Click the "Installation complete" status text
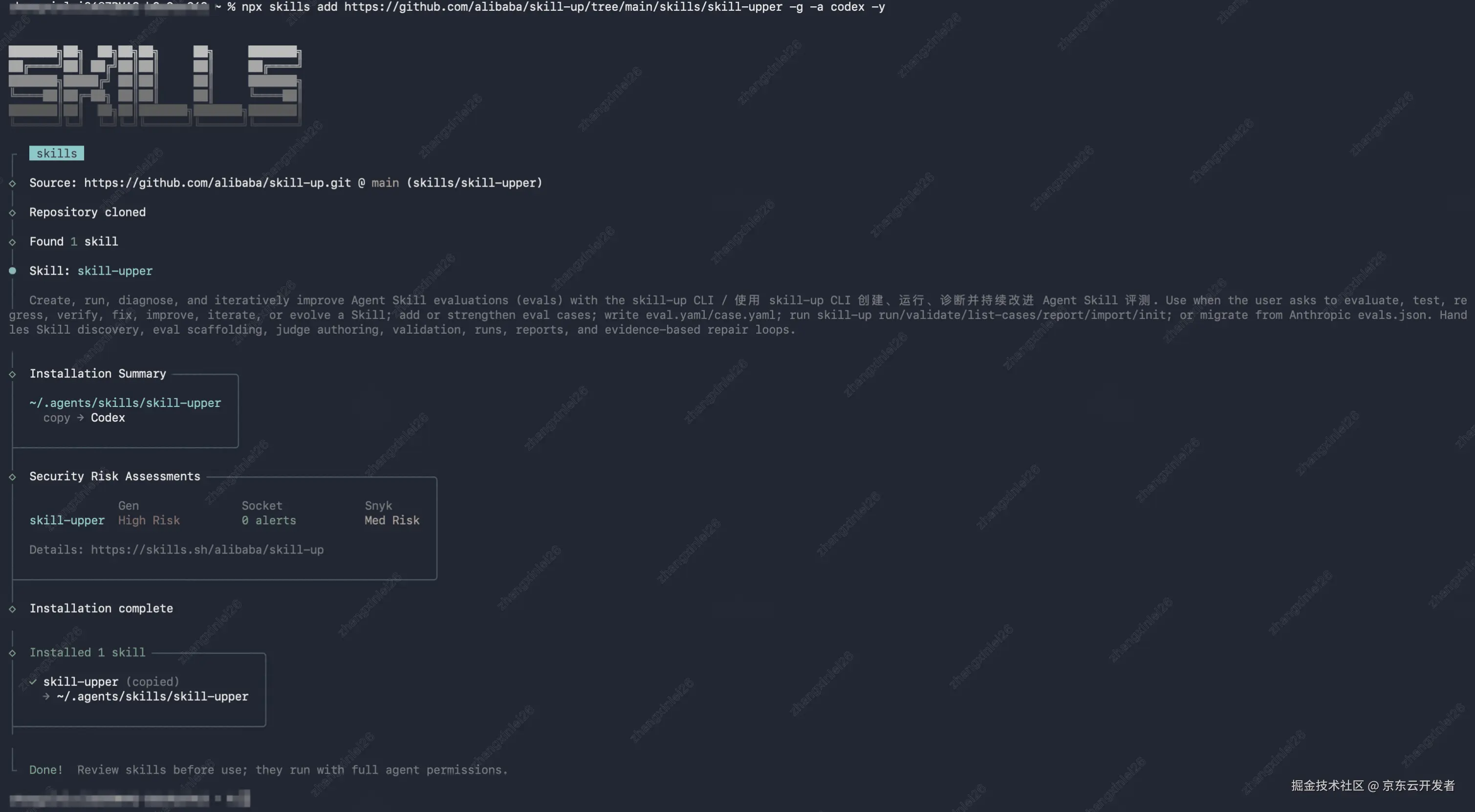 [x=101, y=608]
